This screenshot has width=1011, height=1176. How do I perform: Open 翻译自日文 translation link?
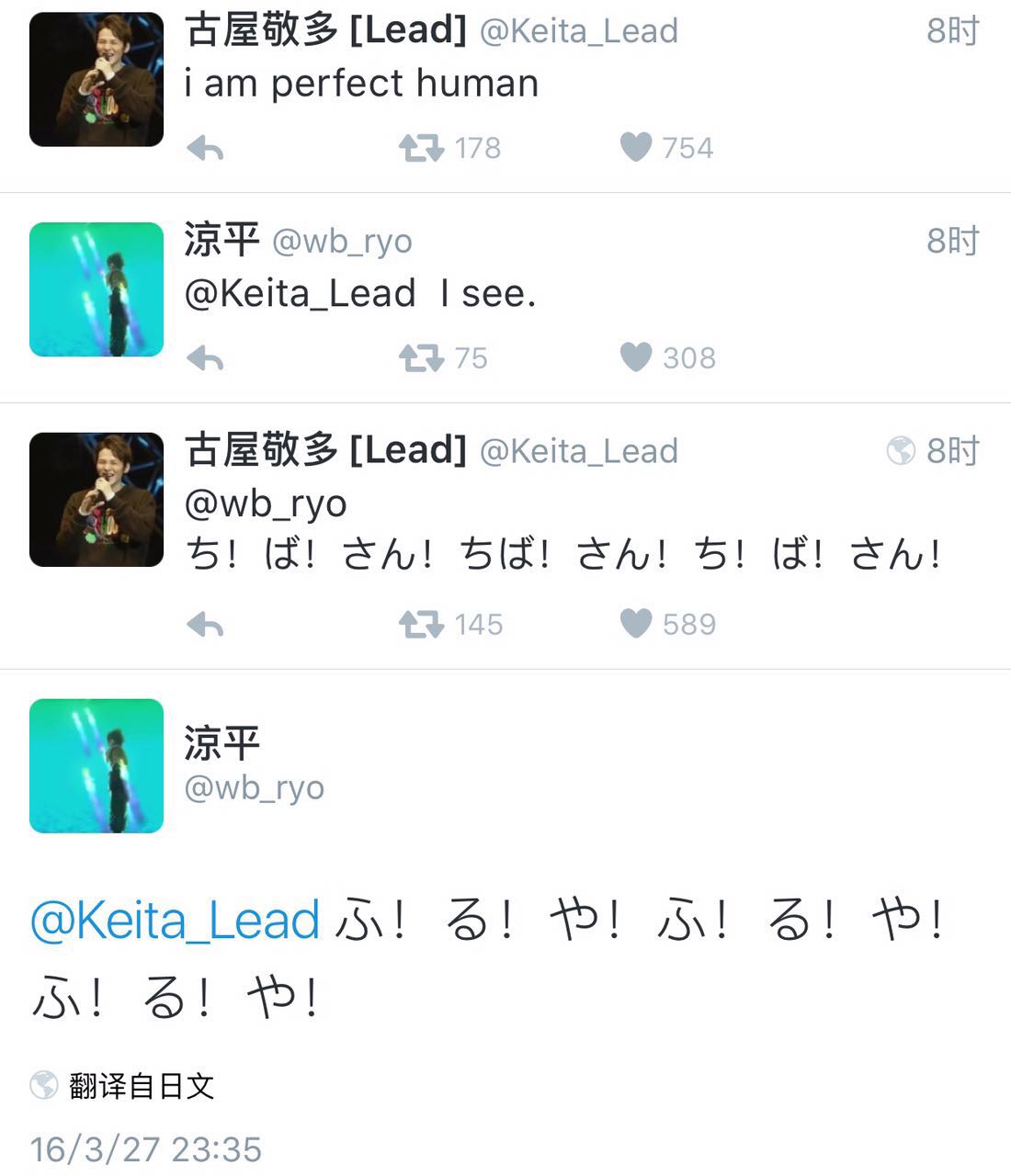tap(142, 1086)
